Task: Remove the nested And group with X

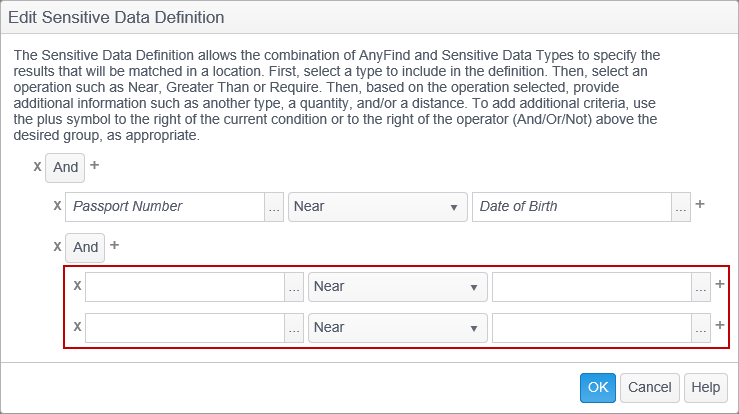Action: click(57, 246)
